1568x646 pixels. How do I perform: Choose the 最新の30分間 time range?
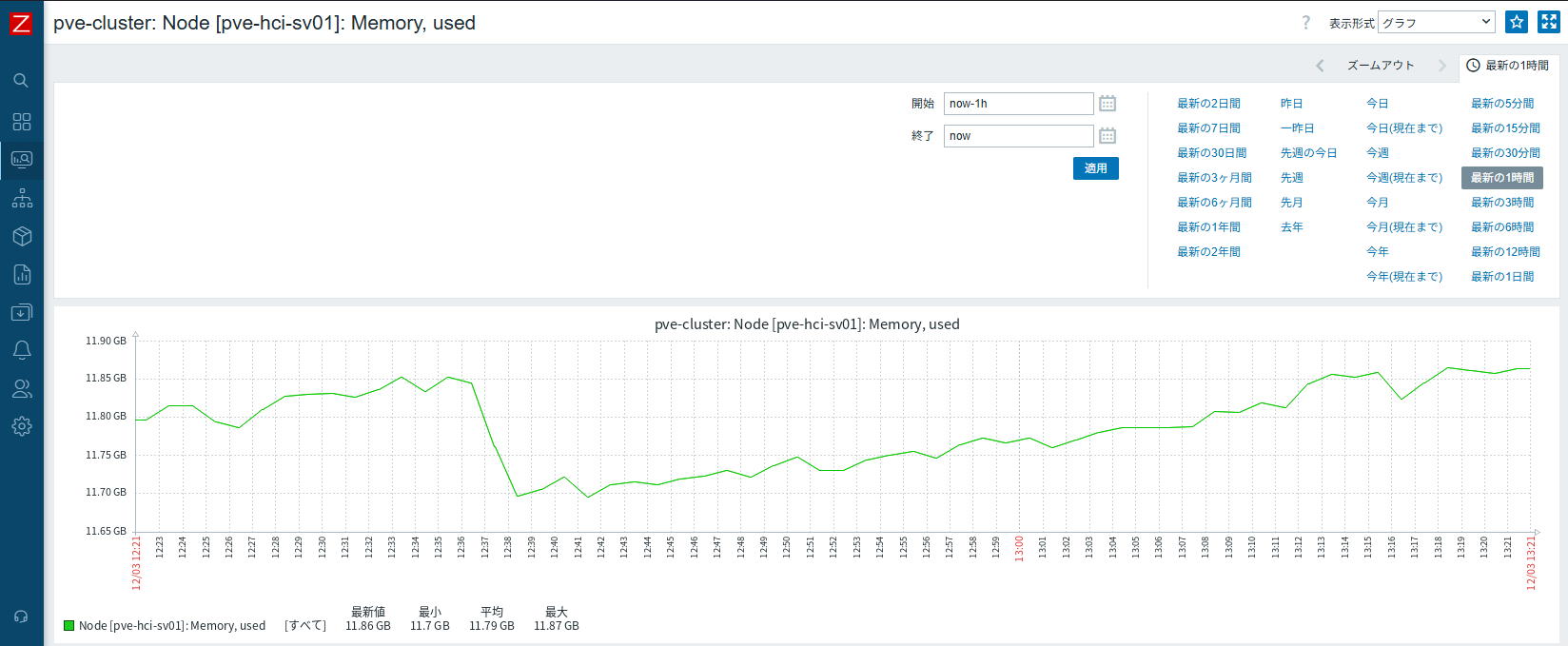click(x=1505, y=153)
